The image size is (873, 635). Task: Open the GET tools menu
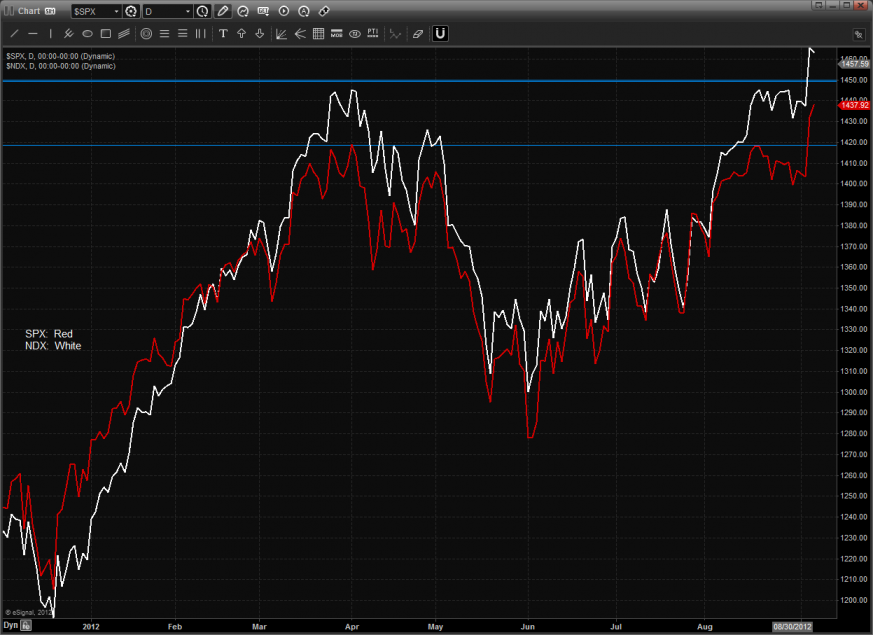[263, 11]
